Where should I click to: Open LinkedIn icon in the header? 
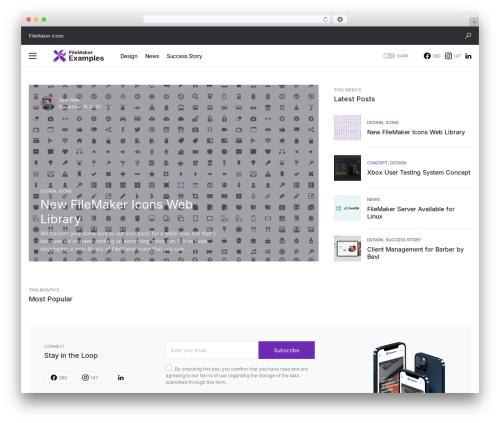click(x=468, y=56)
